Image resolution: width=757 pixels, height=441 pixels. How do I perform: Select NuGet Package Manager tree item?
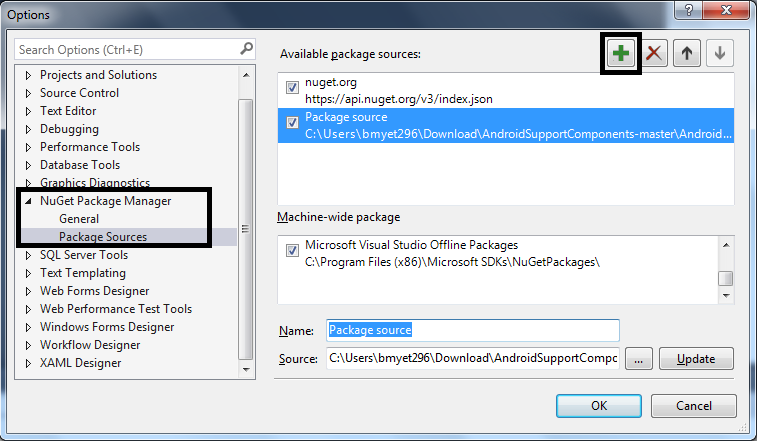click(105, 201)
